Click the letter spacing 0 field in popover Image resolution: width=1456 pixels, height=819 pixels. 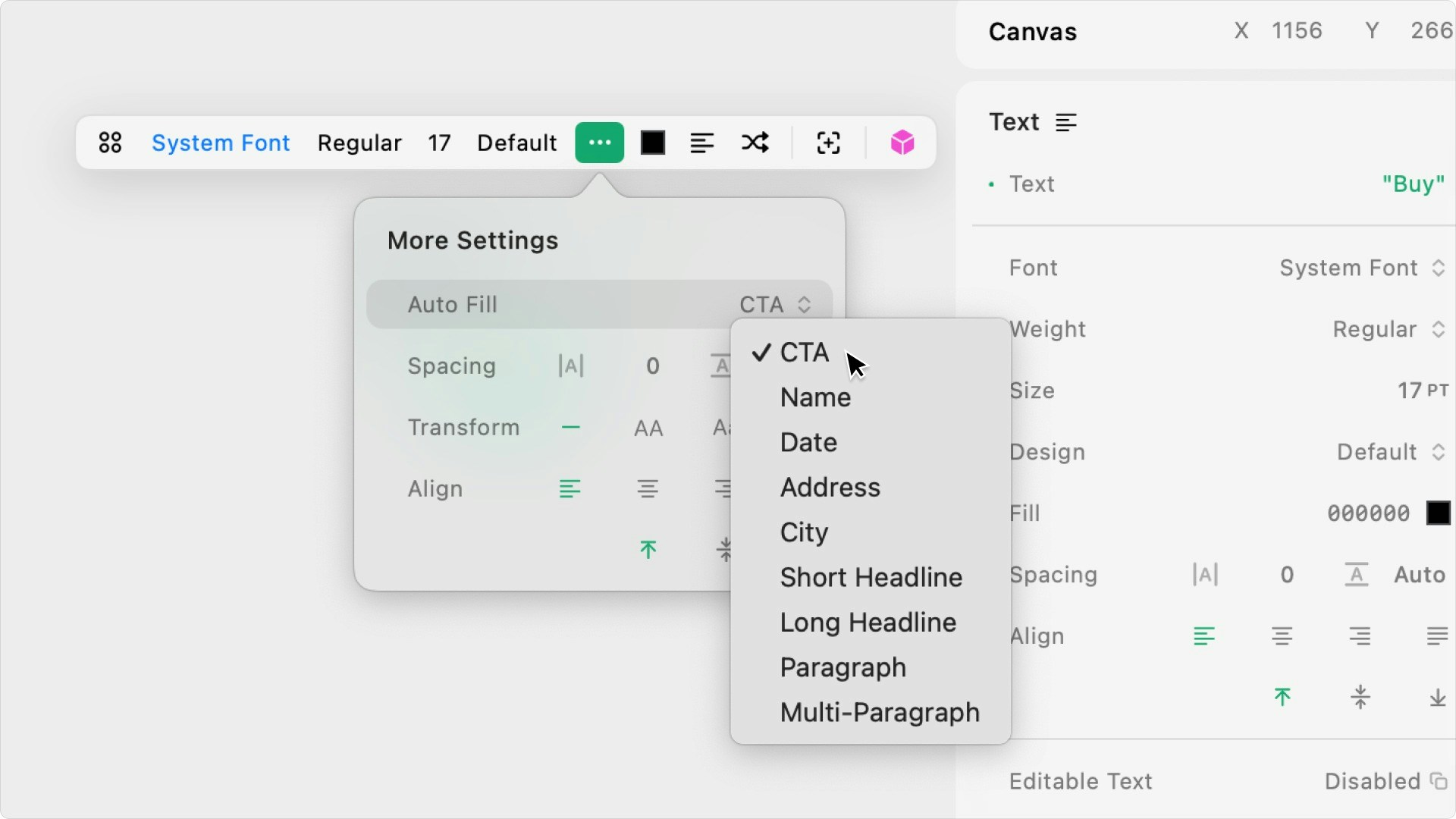point(652,366)
